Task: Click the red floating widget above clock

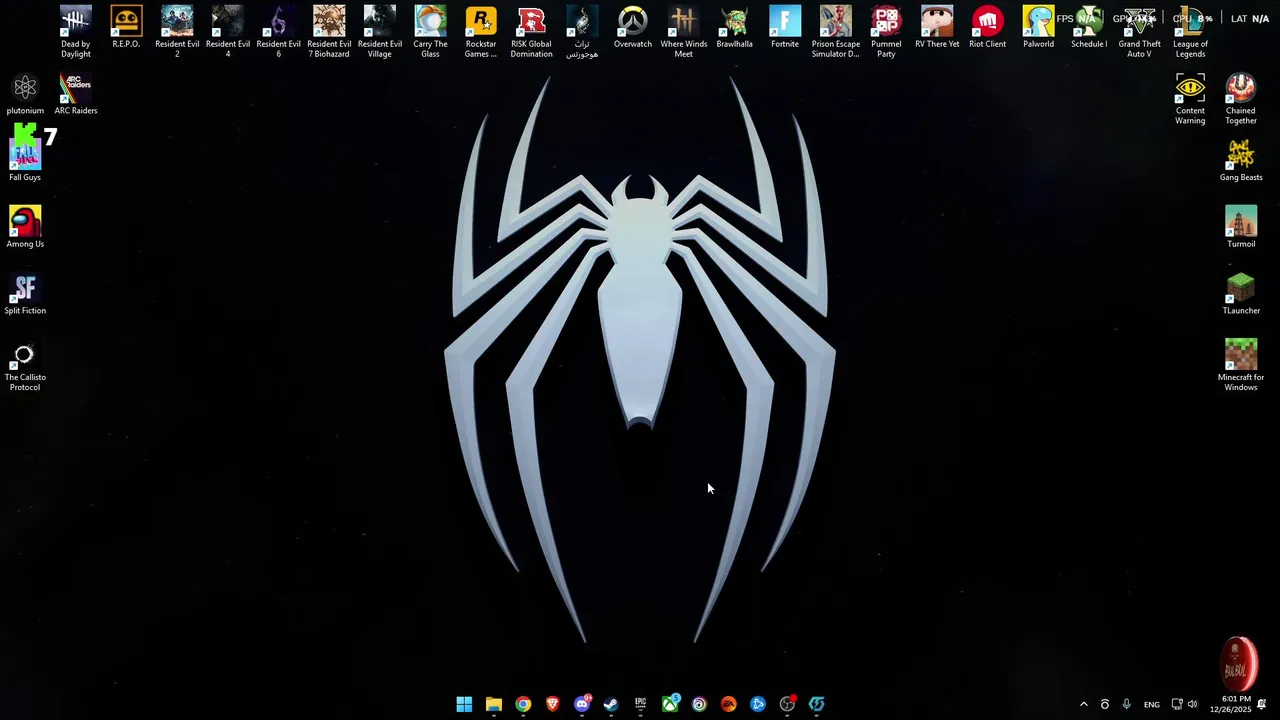Action: coord(1240,663)
